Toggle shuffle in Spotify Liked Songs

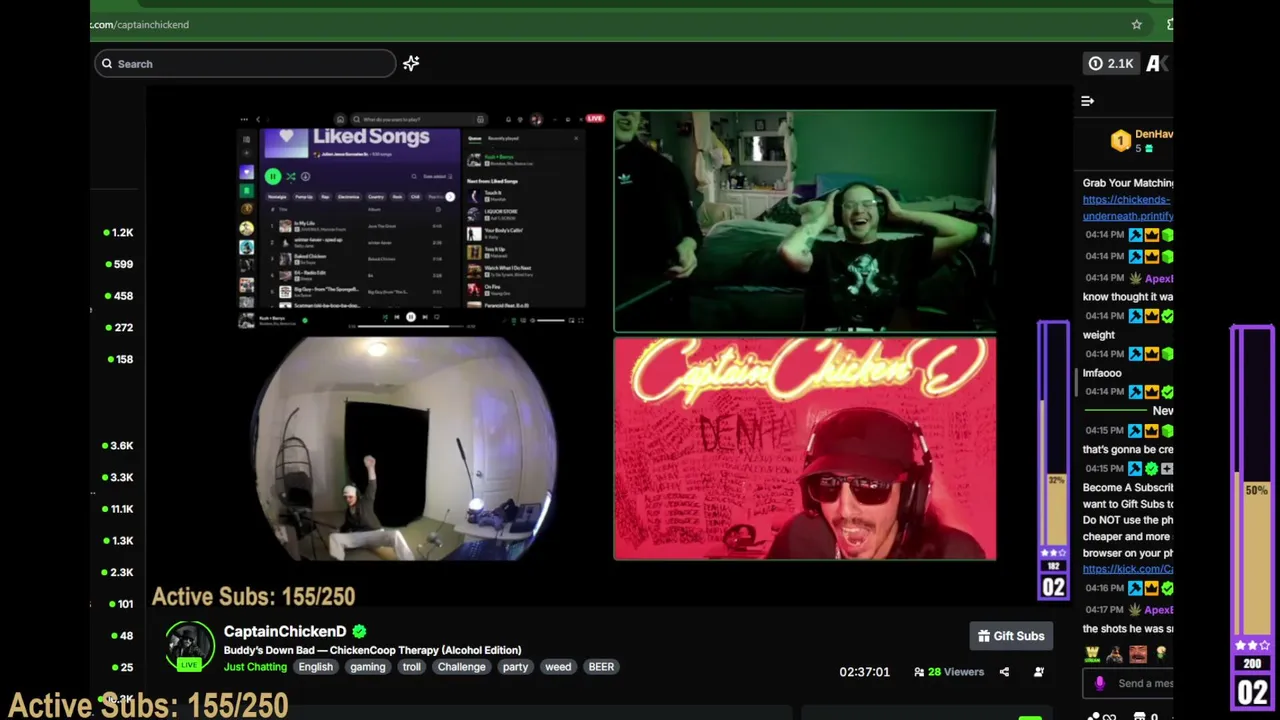click(290, 177)
